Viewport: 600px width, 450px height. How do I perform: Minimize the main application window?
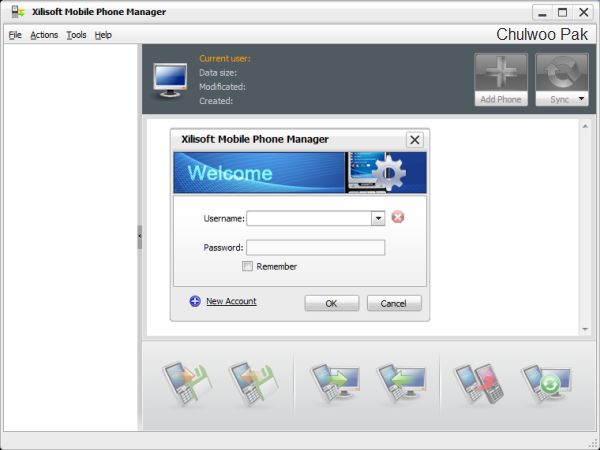tap(542, 12)
